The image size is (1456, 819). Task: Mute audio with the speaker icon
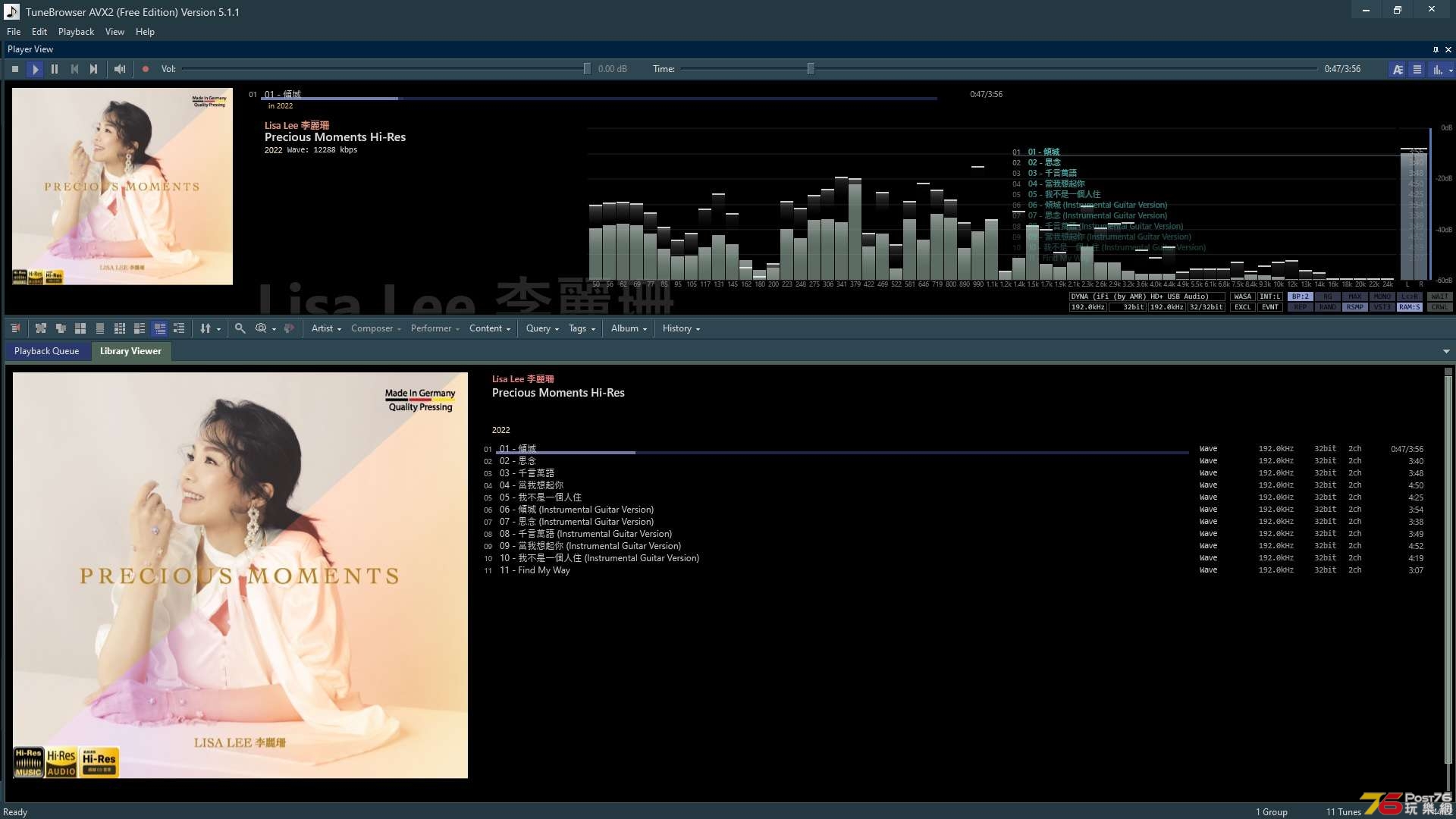tap(120, 69)
